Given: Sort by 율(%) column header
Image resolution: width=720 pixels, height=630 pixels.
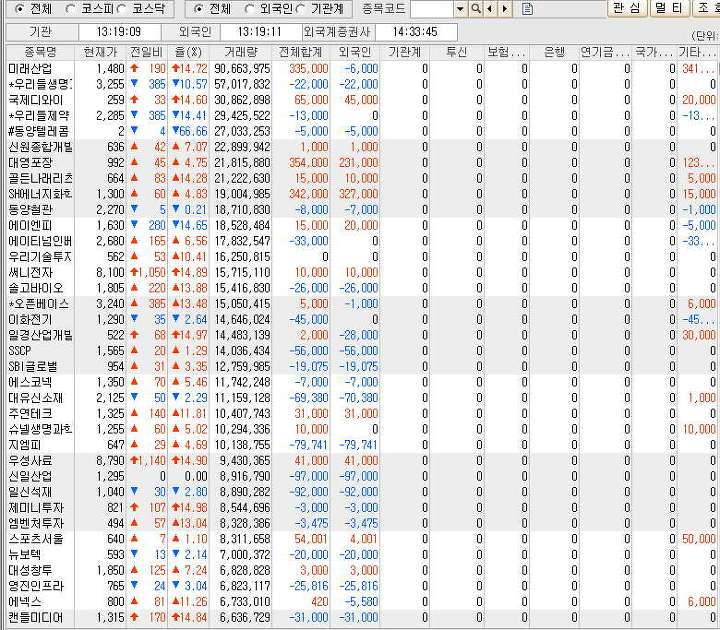Looking at the screenshot, I should tap(188, 52).
